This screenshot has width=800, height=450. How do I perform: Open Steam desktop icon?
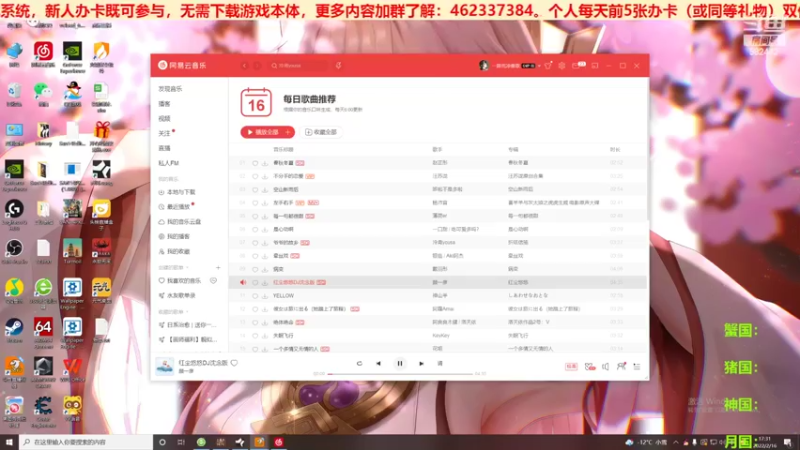pyautogui.click(x=14, y=331)
